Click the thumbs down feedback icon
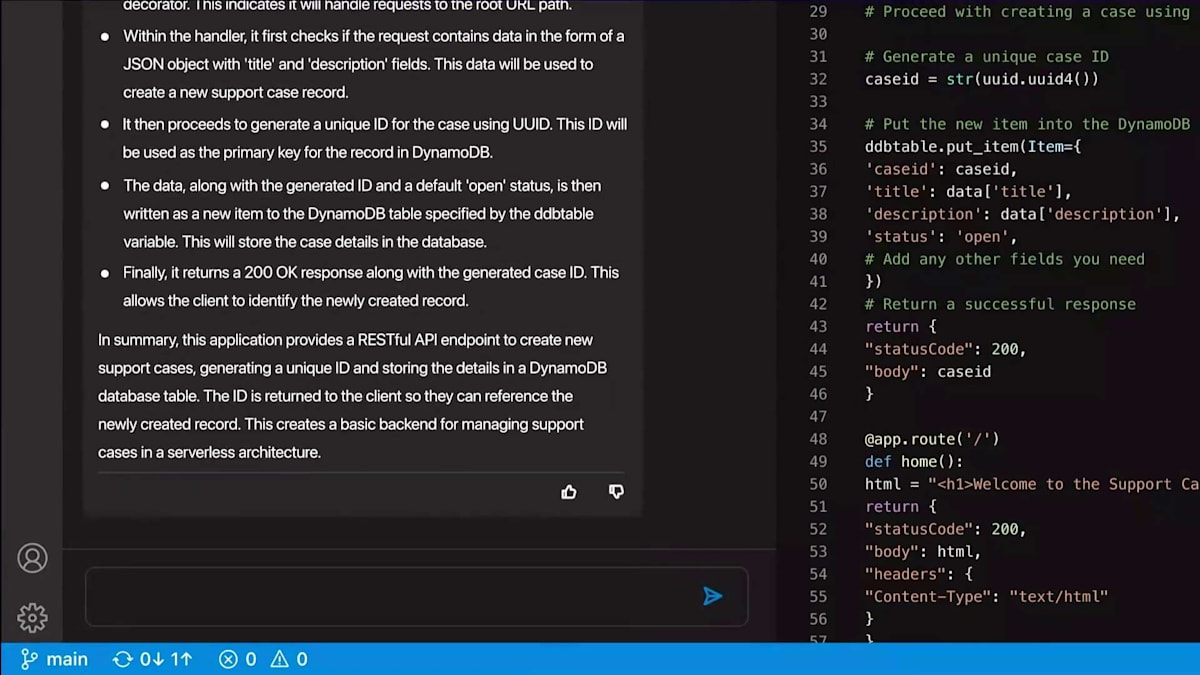This screenshot has height=675, width=1200. (x=616, y=491)
